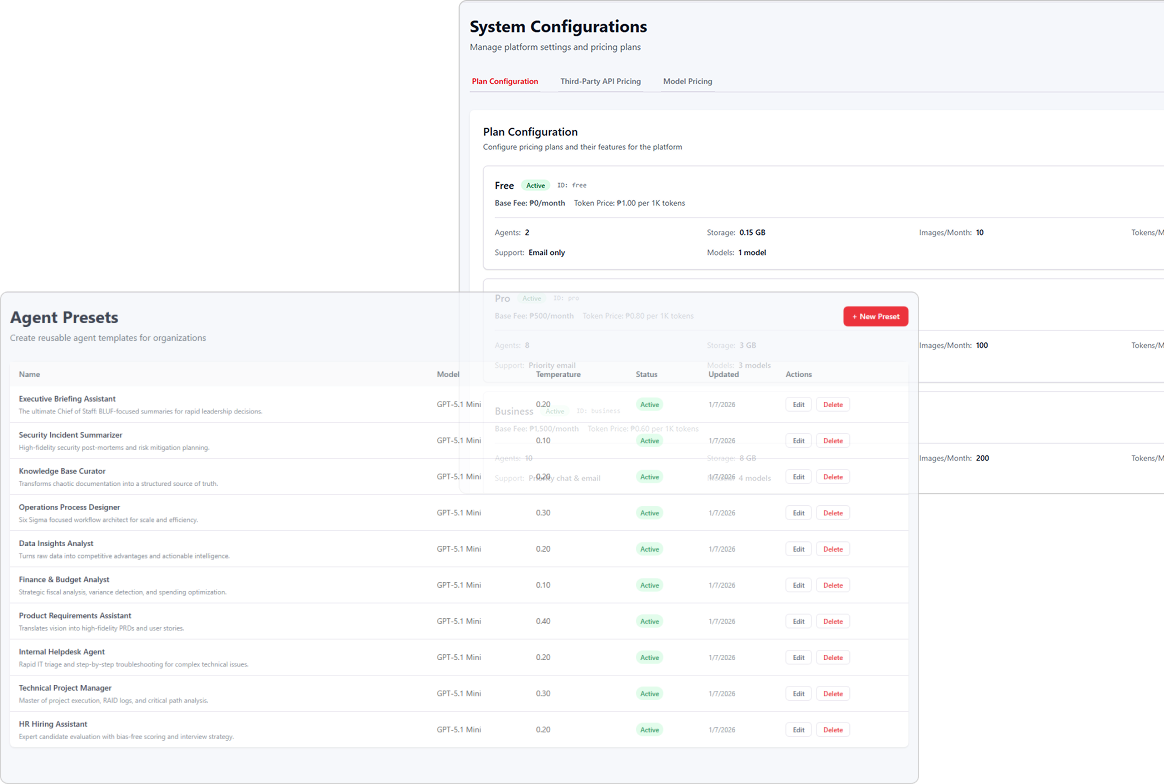Edit the HR Hiring Assistant preset

click(x=798, y=730)
